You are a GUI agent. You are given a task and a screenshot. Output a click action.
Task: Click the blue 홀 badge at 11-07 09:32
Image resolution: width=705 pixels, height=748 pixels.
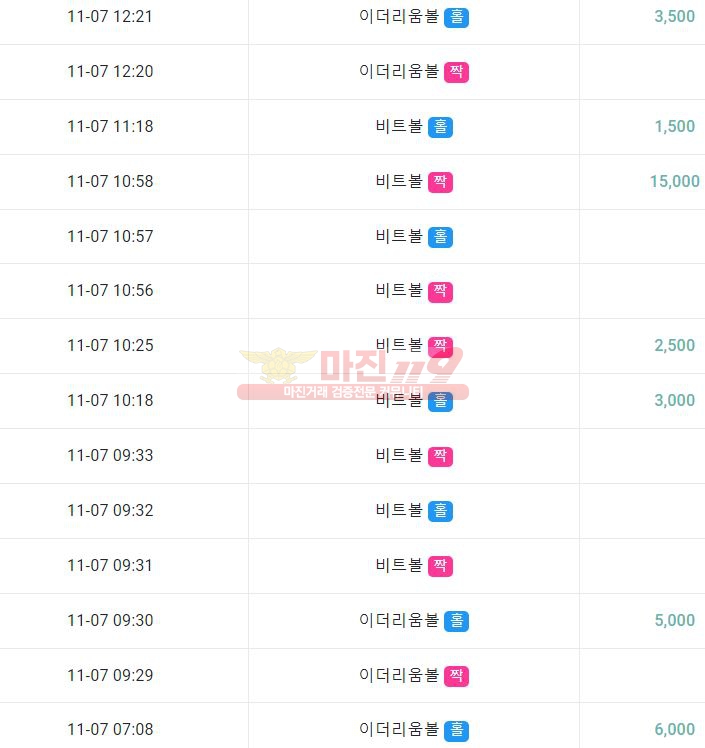coord(440,511)
